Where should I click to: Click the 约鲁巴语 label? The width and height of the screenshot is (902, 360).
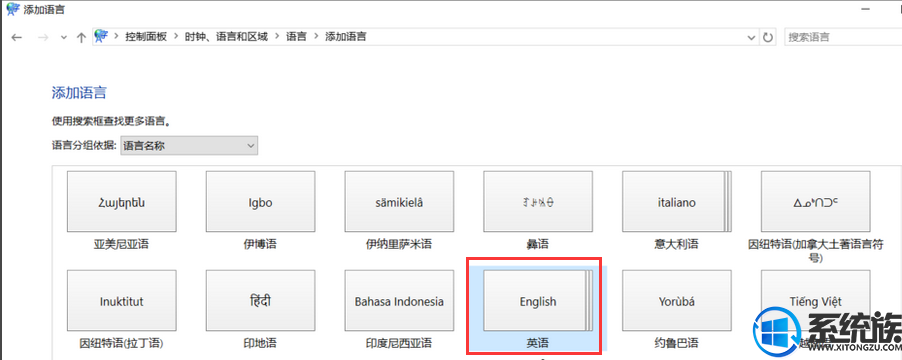click(676, 343)
